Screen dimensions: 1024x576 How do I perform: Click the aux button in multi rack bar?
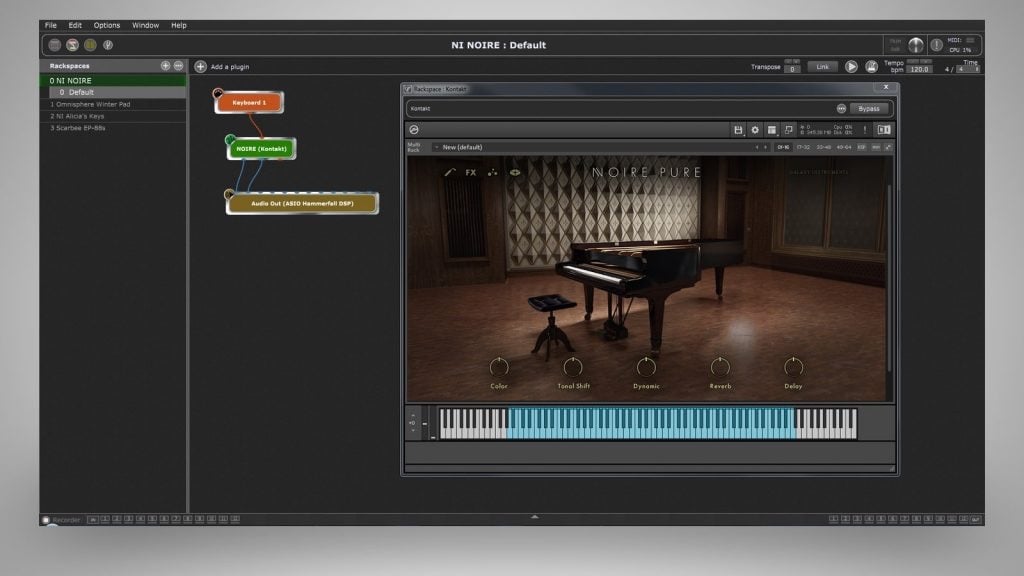(876, 148)
